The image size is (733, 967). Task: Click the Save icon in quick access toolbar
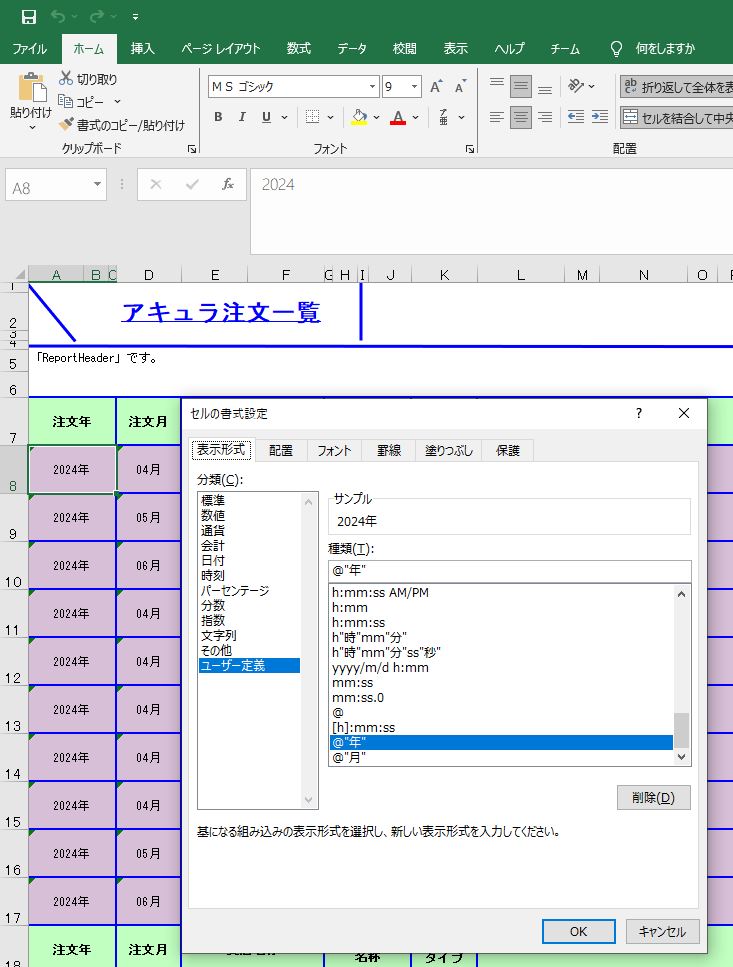[x=29, y=16]
